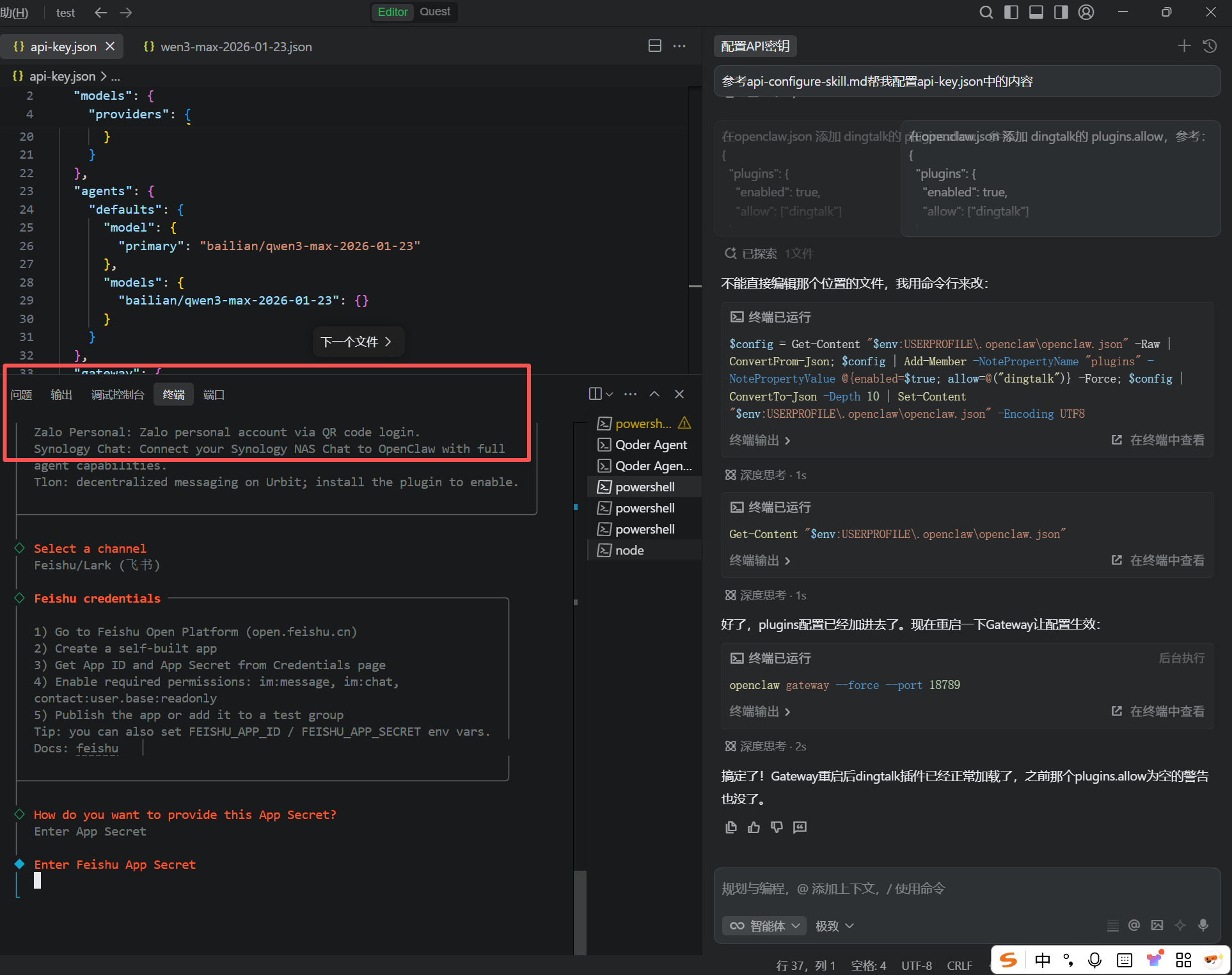The image size is (1232, 975).
Task: Open chat history clock icon
Action: point(1210,45)
